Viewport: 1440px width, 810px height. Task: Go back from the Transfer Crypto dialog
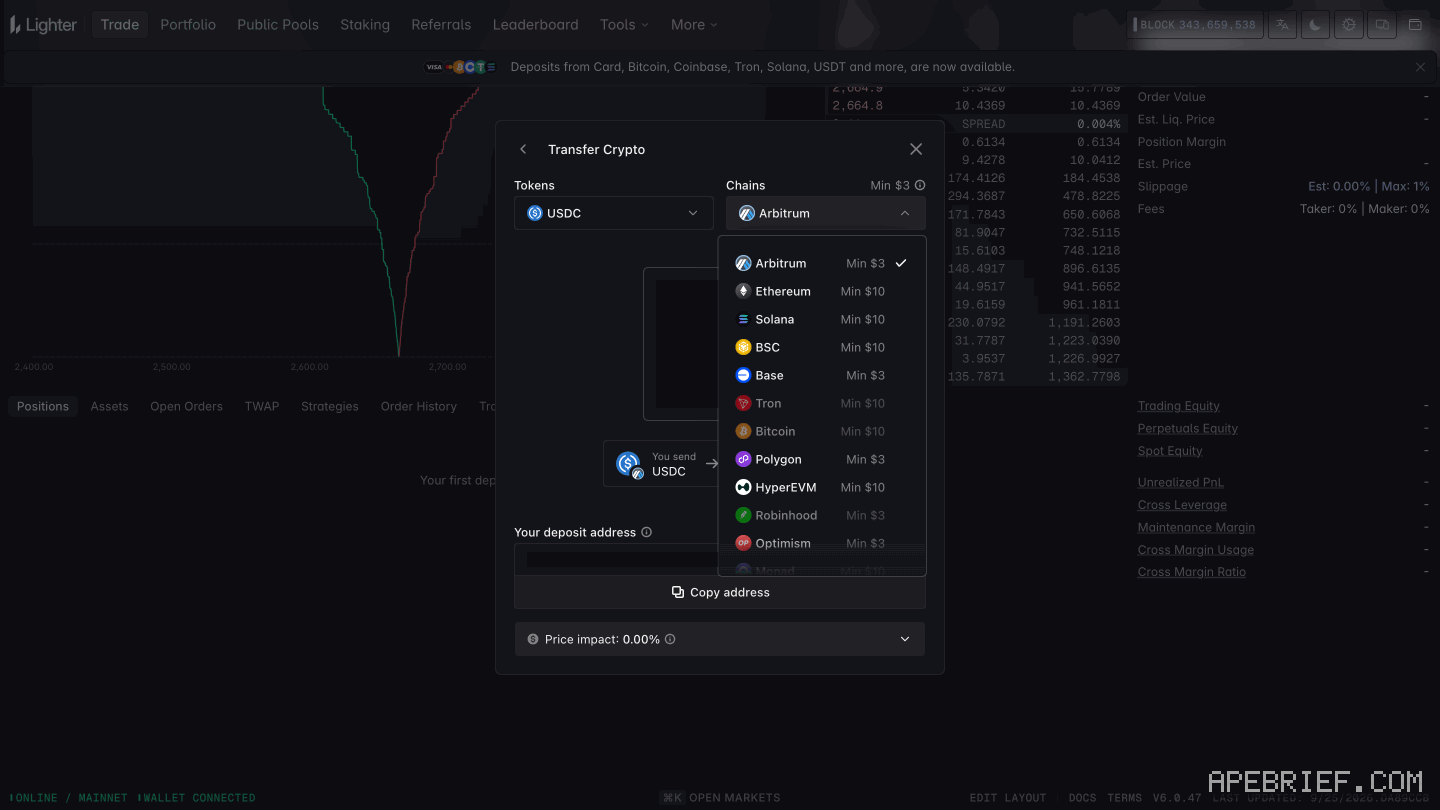pos(523,149)
